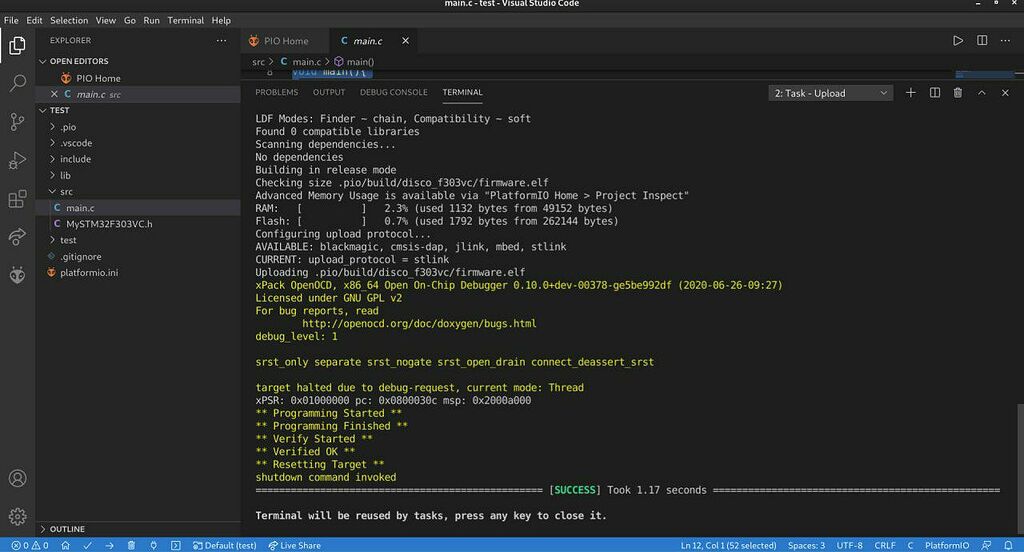Screen dimensions: 1024x552
Task: Split the editor using the split icon
Action: [982, 41]
